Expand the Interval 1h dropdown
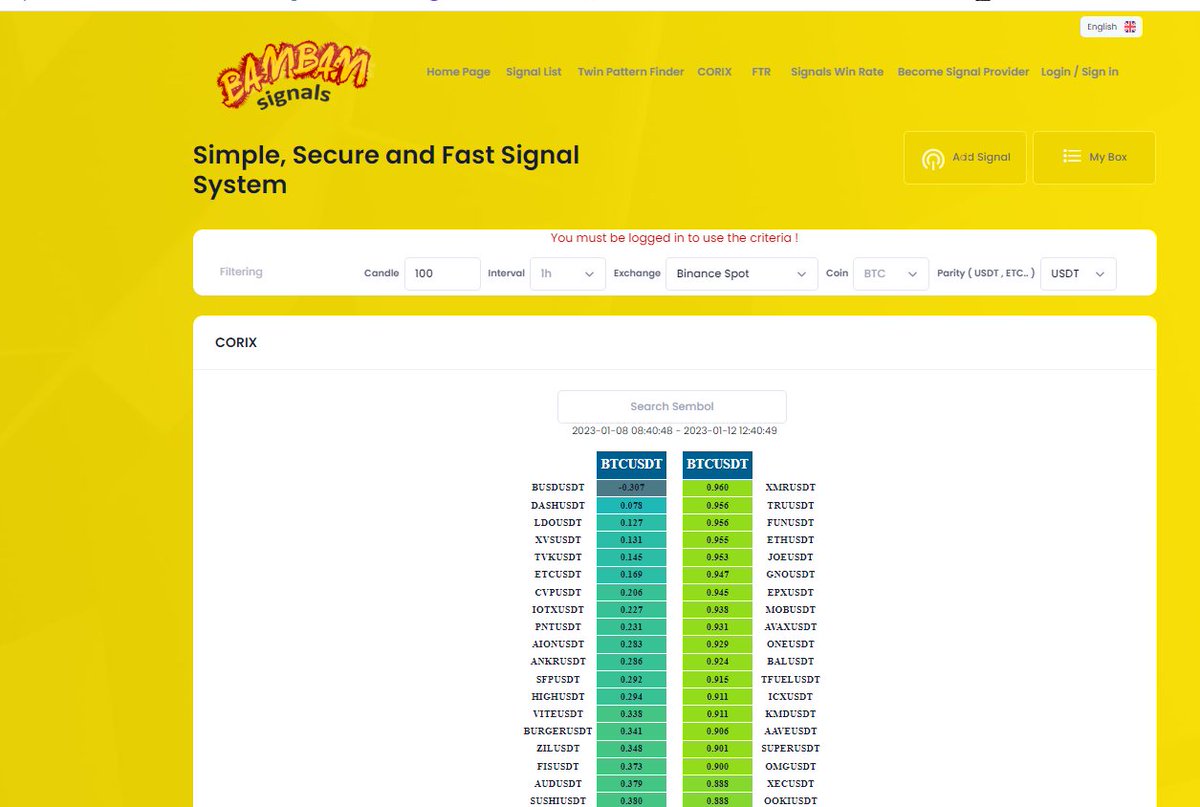The image size is (1200, 807). coord(567,273)
